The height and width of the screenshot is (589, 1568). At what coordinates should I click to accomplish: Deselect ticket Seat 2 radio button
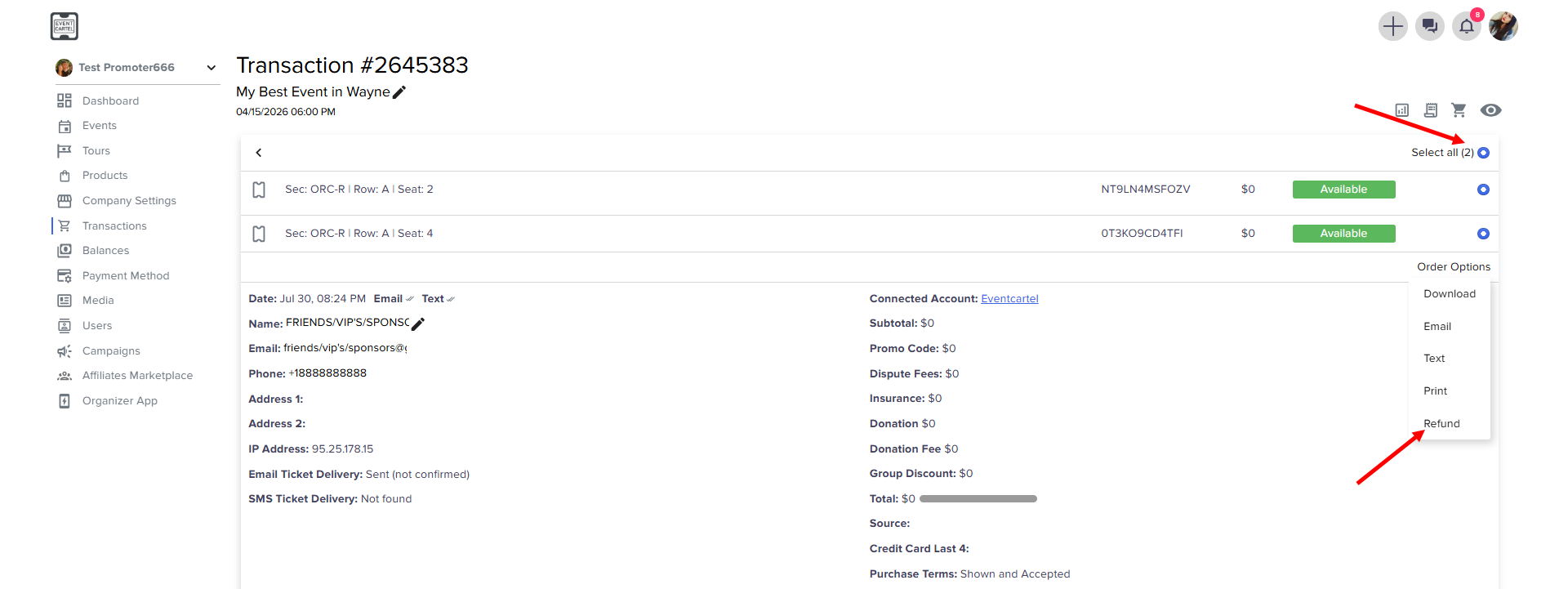point(1484,190)
